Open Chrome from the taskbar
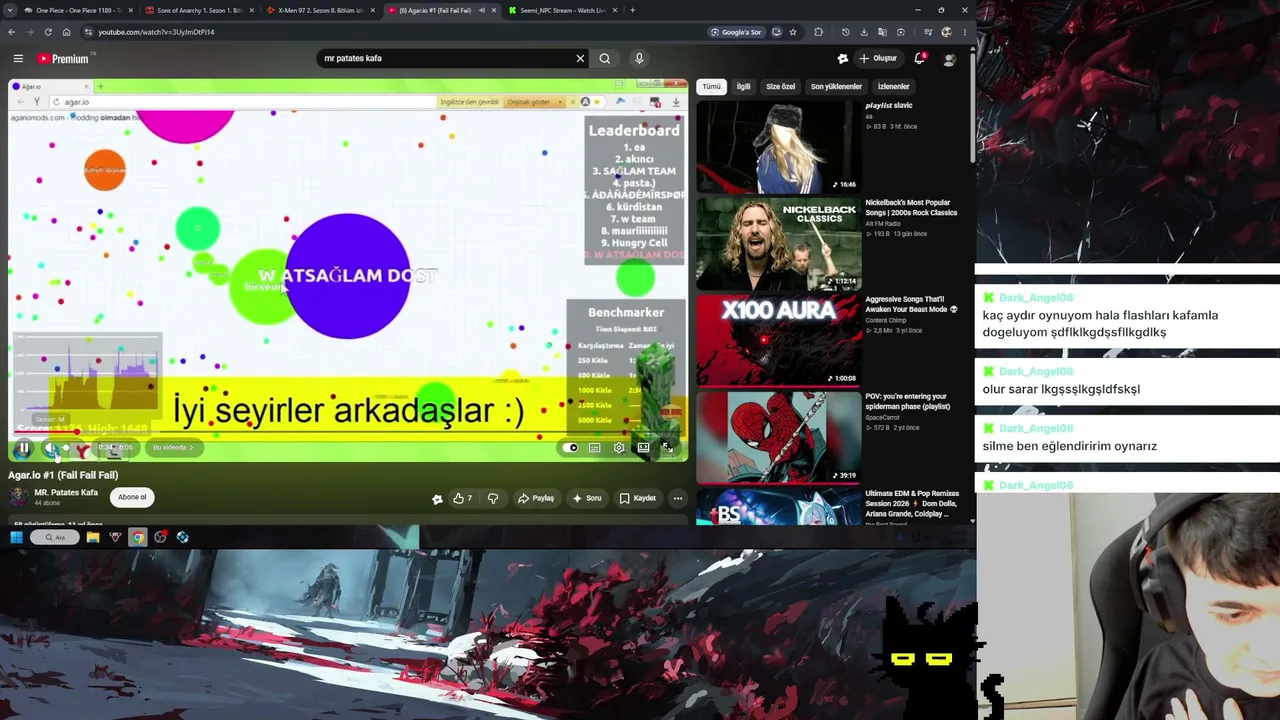Viewport: 1280px width, 720px height. [x=138, y=537]
